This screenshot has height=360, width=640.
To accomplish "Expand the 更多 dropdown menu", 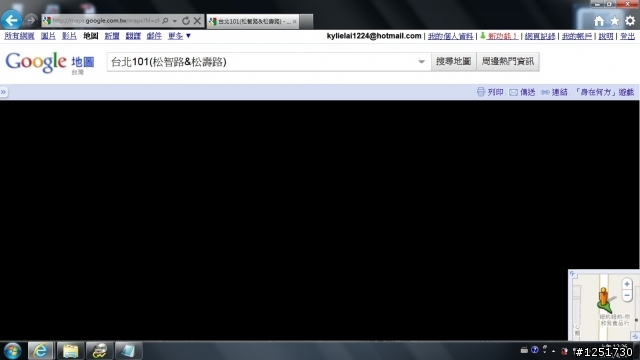I will coord(179,36).
